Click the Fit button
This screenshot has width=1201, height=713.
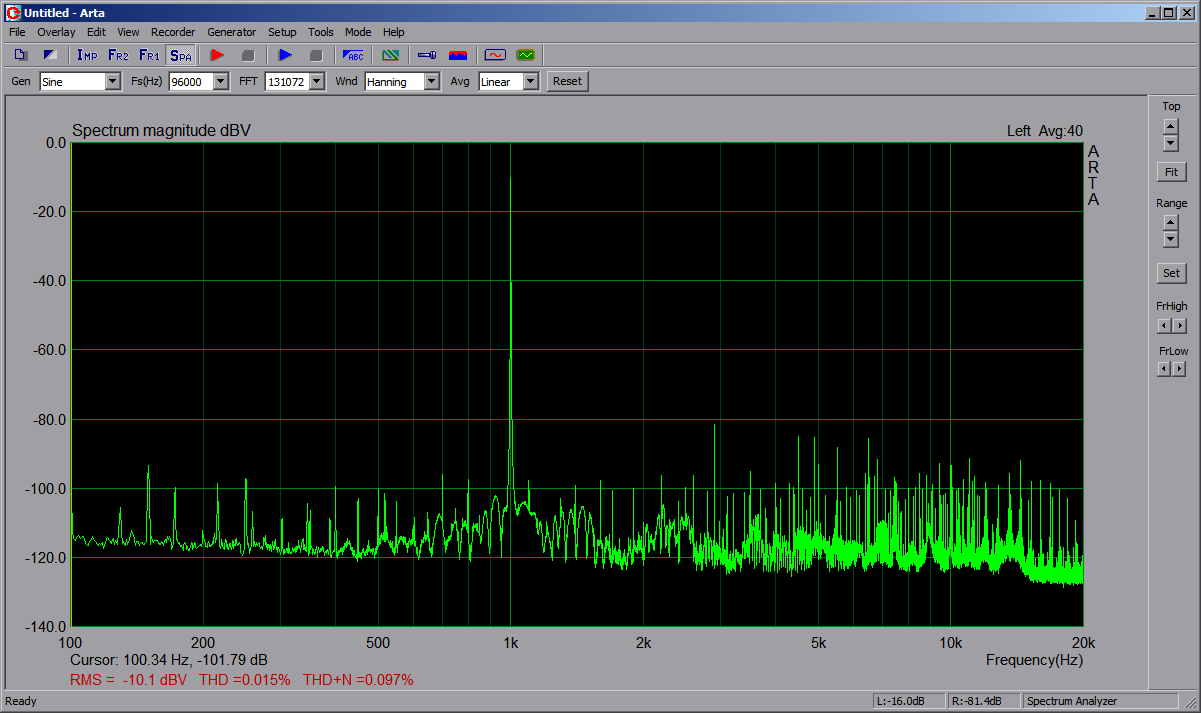1171,172
